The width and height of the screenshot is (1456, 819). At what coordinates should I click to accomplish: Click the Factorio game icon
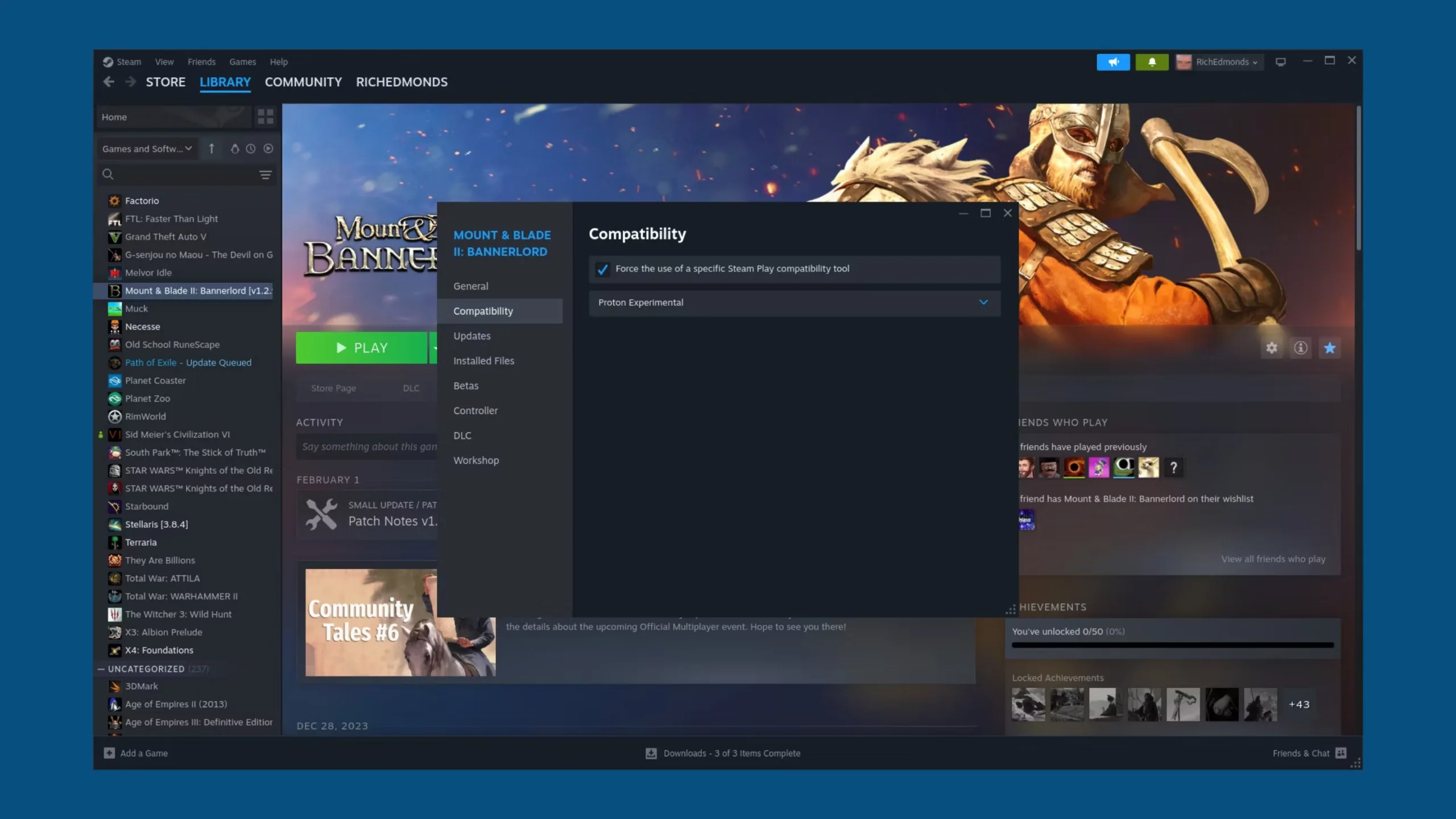115,201
